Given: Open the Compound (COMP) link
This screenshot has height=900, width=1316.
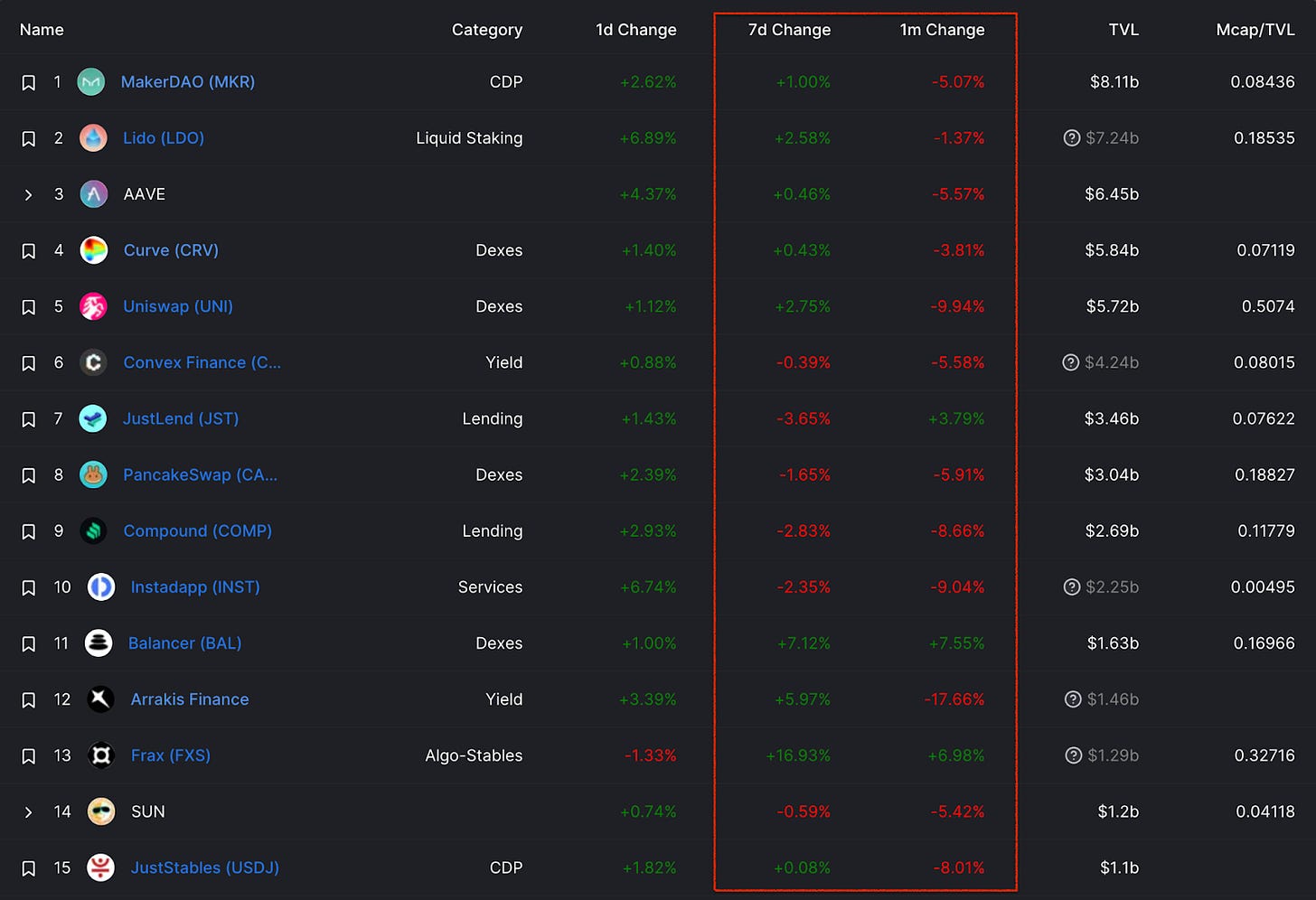Looking at the screenshot, I should pyautogui.click(x=198, y=530).
